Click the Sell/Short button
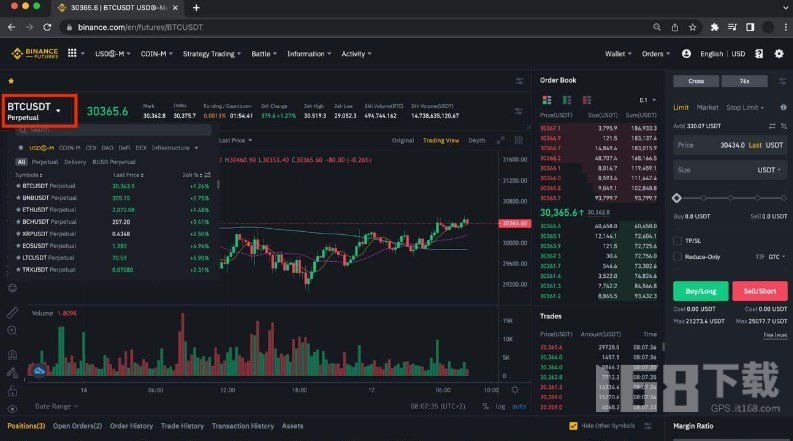Screen dimensions: 793x441 [760, 291]
